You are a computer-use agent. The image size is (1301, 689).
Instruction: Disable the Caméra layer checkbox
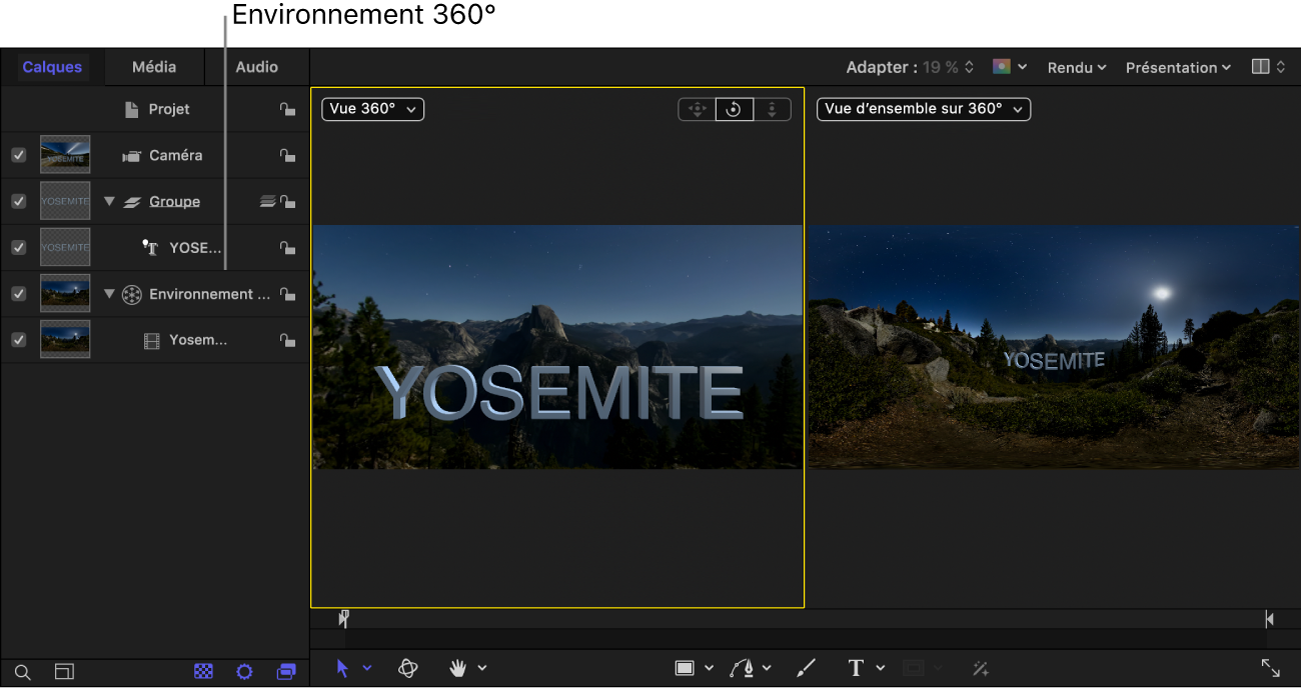tap(18, 155)
